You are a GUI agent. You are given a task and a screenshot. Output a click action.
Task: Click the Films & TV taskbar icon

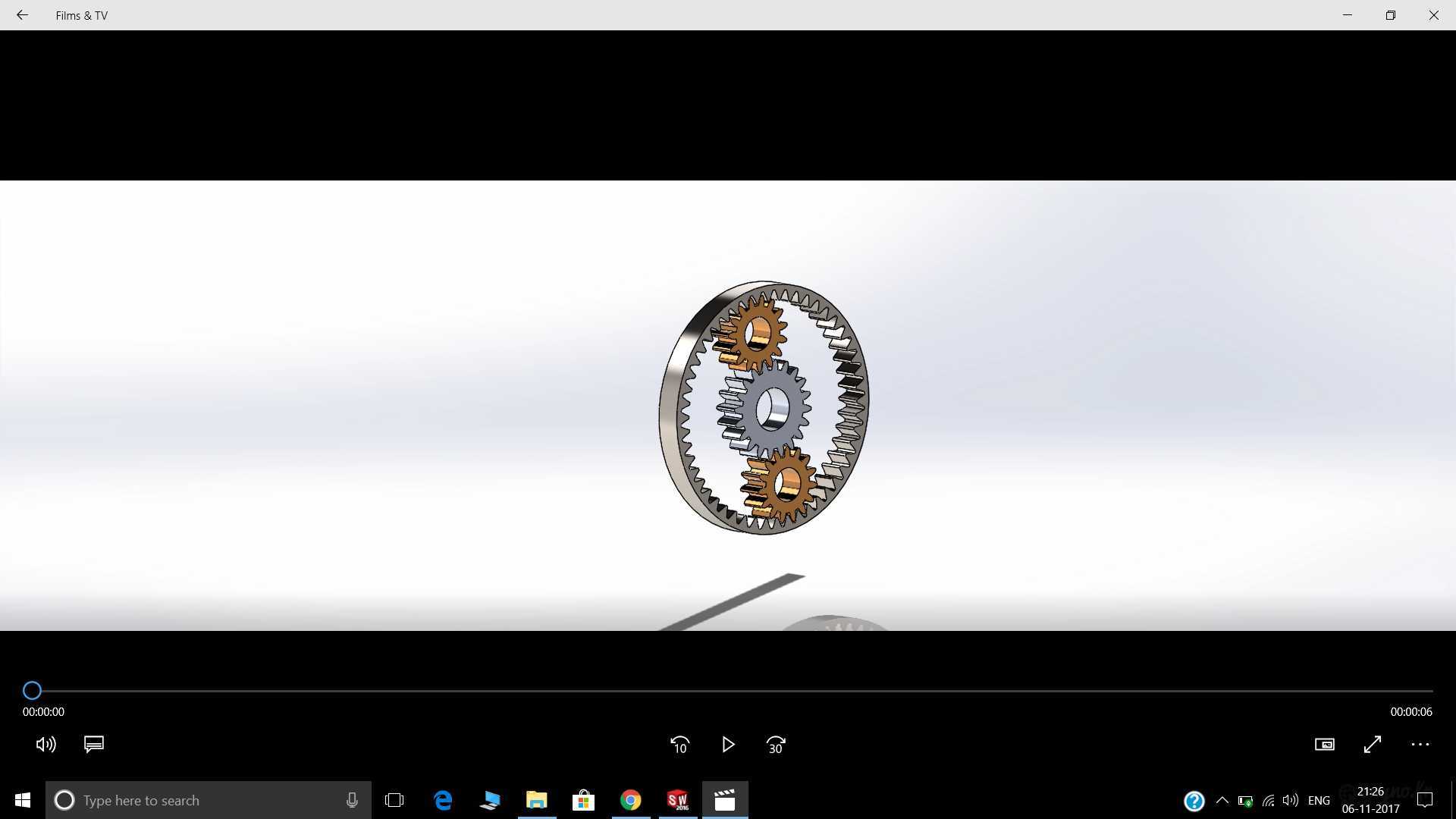point(725,800)
